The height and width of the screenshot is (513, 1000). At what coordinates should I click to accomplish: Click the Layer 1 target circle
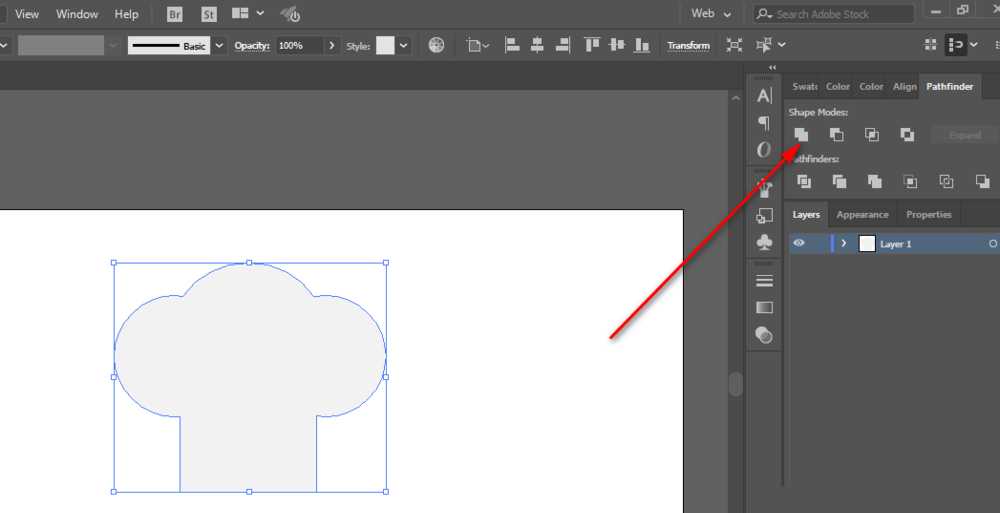pos(992,244)
